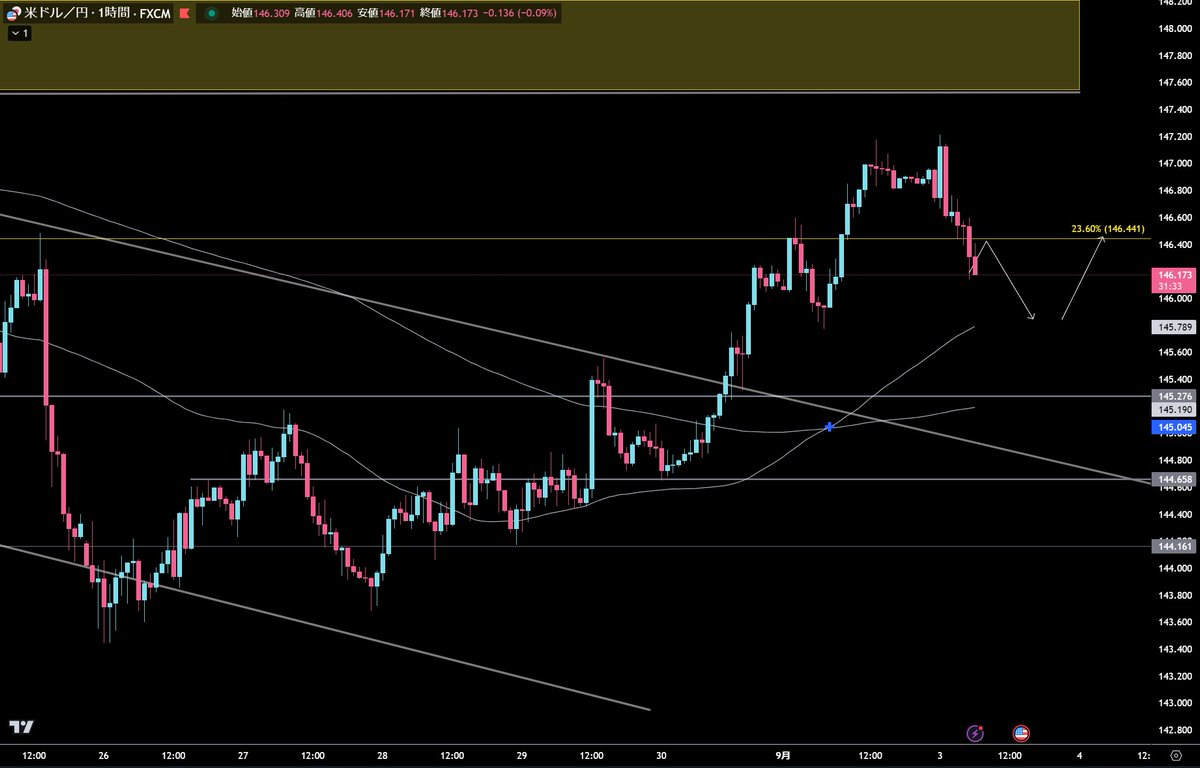Click the US flag economic event icon
Viewport: 1200px width, 768px height.
pos(1021,733)
